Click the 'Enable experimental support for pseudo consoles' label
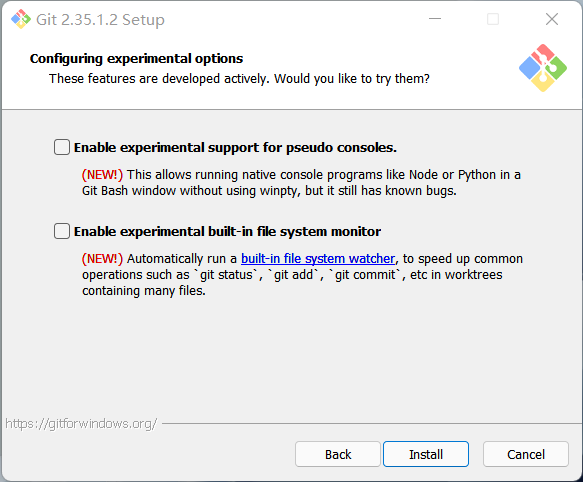 point(235,148)
